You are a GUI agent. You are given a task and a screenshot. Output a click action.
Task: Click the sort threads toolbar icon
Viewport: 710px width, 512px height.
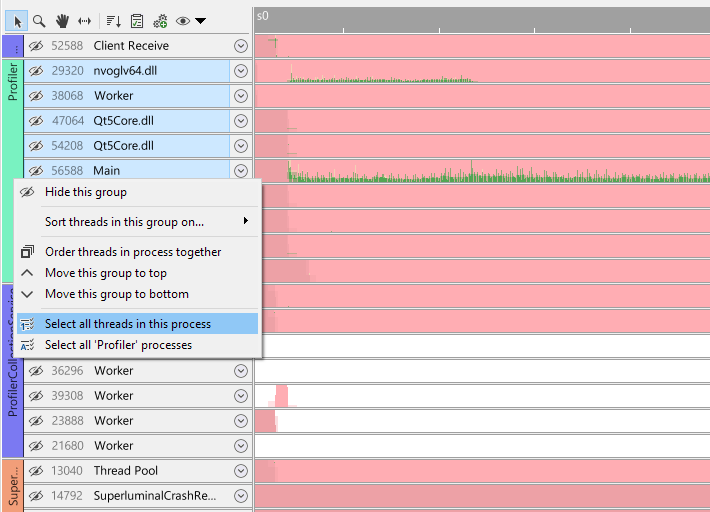tap(113, 20)
